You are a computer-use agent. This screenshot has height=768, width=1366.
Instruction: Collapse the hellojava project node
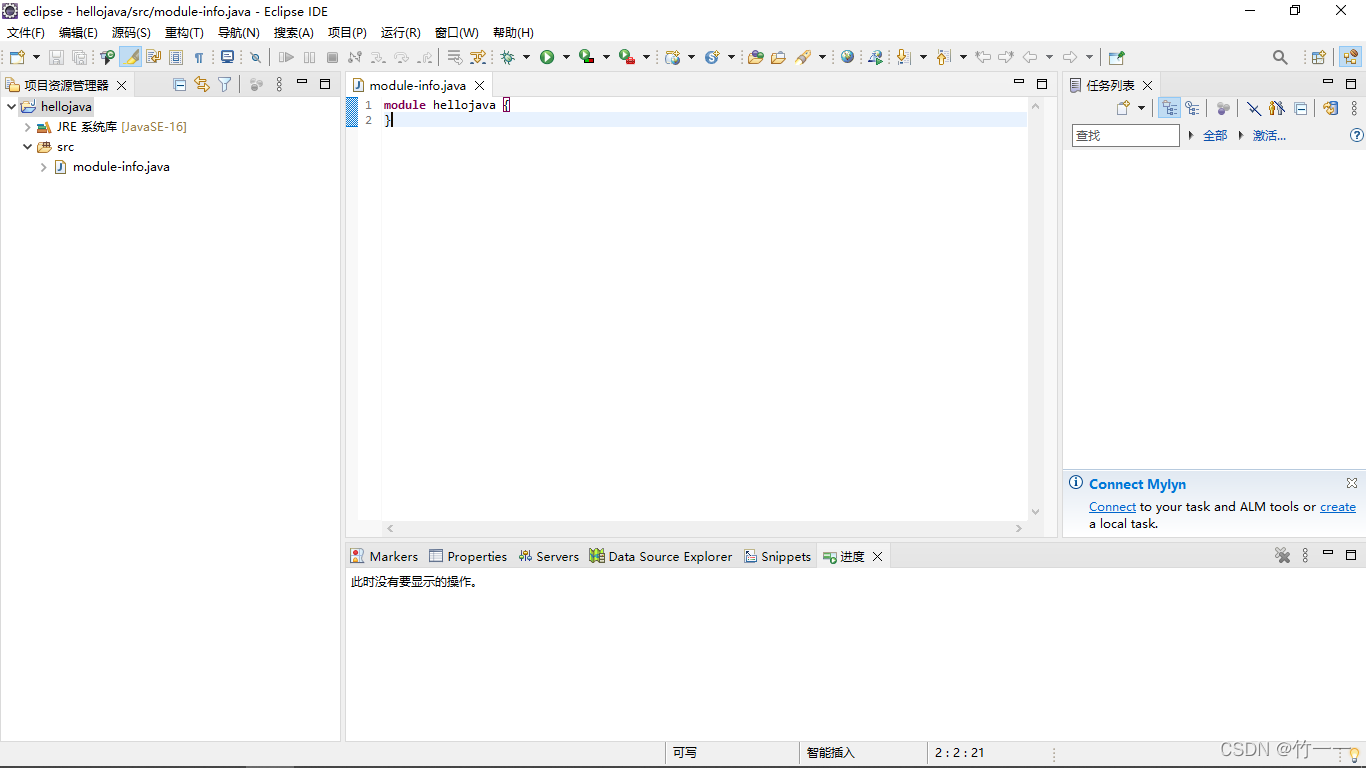(x=11, y=106)
